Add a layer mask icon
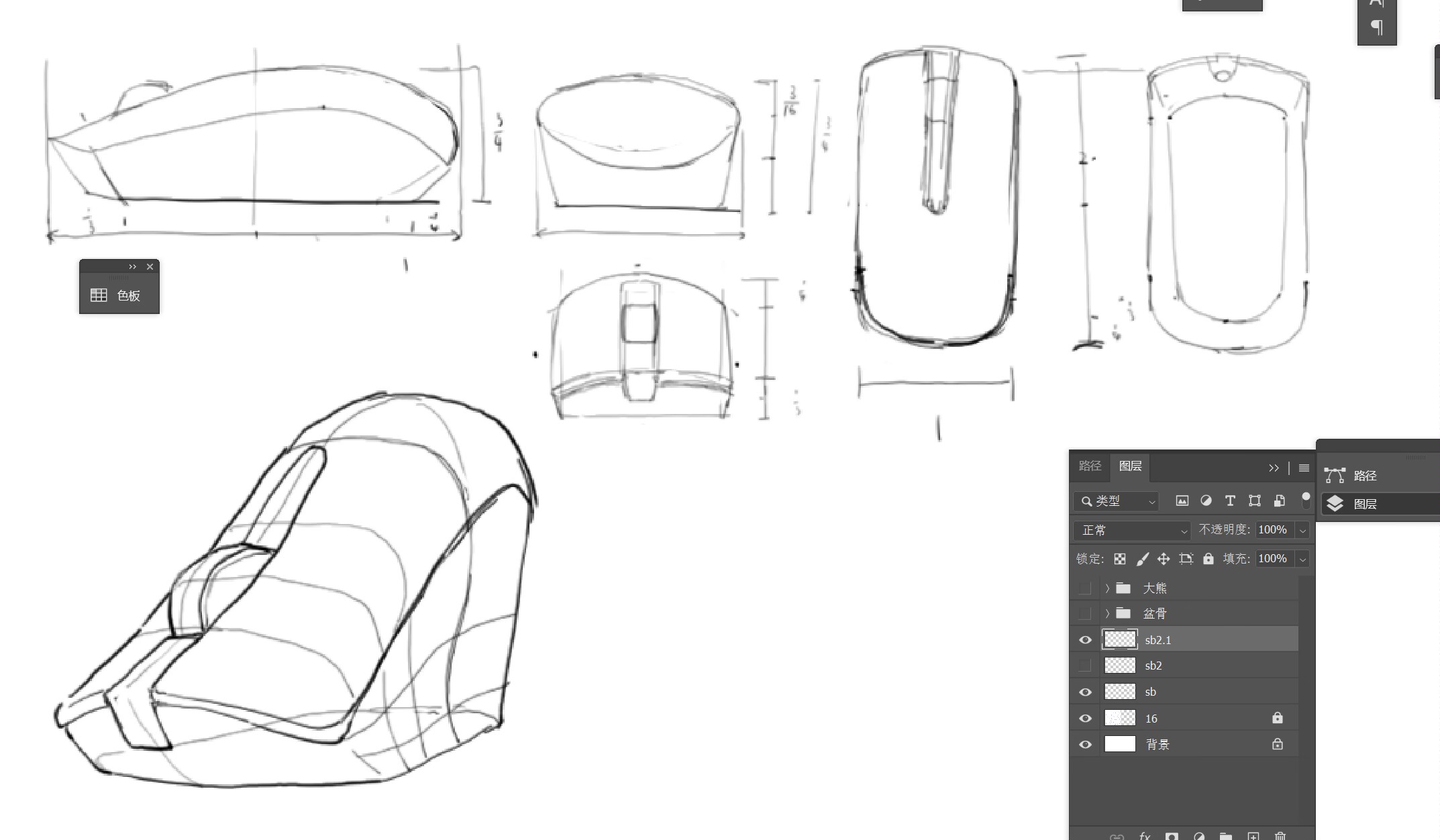This screenshot has height=840, width=1440. point(1172,836)
